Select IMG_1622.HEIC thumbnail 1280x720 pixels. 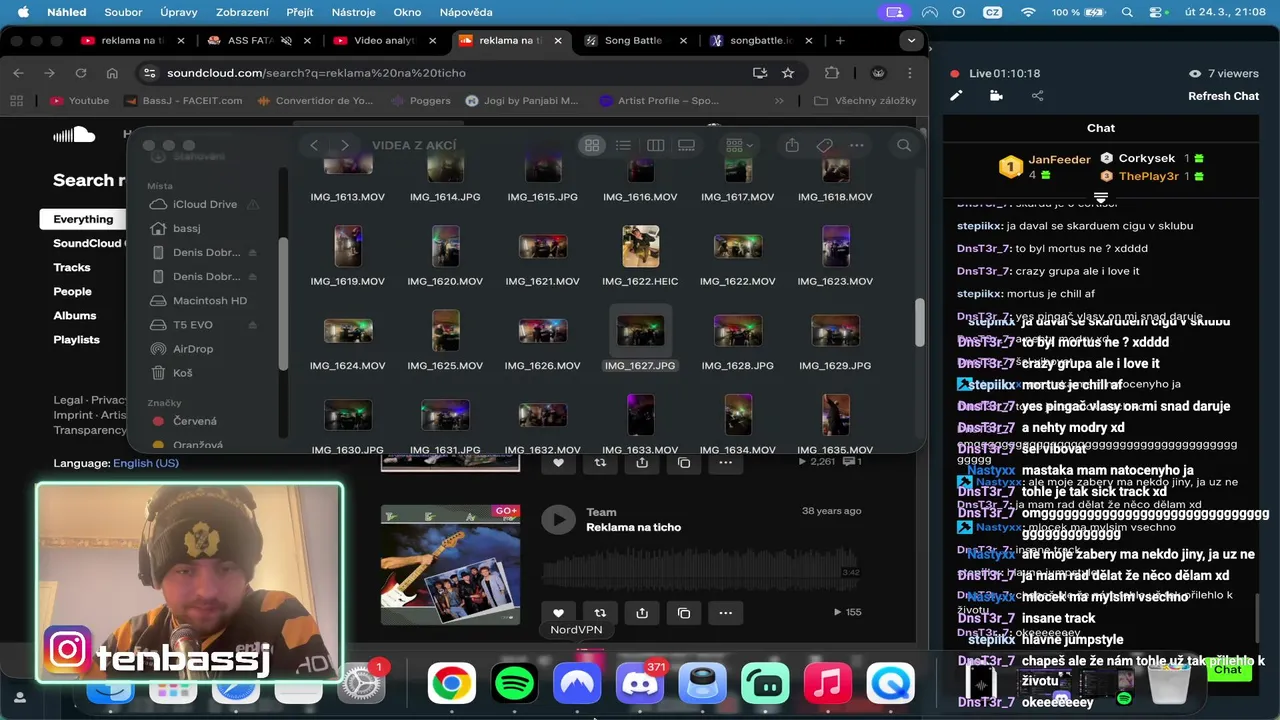tap(640, 245)
